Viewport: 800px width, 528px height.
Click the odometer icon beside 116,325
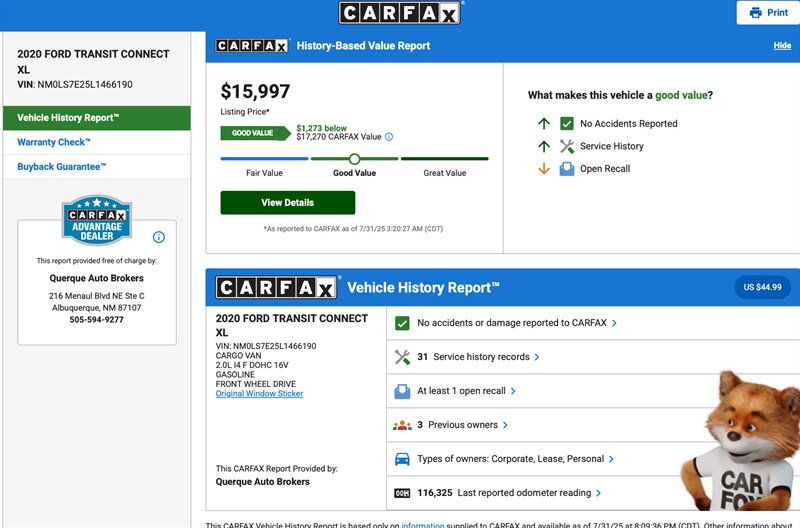[402, 493]
